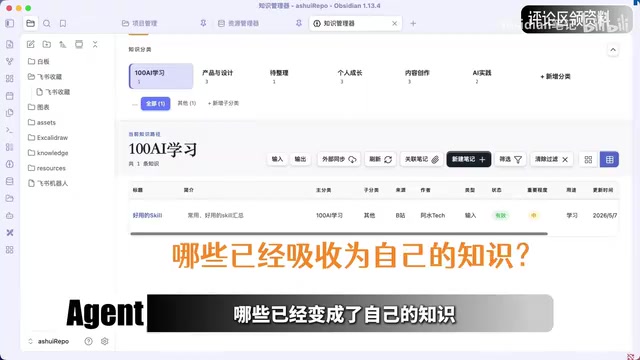The height and width of the screenshot is (360, 640).
Task: Select the 内容创作 category
Action: (x=417, y=76)
